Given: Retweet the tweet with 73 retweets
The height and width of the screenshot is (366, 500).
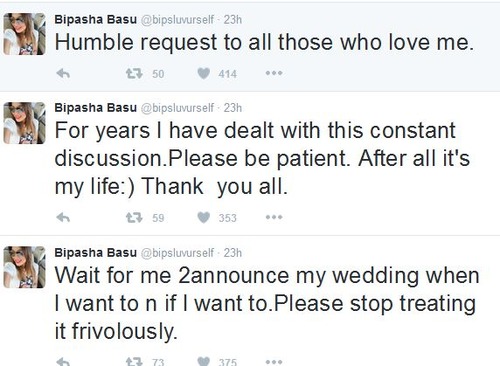Looking at the screenshot, I should click(x=134, y=362).
